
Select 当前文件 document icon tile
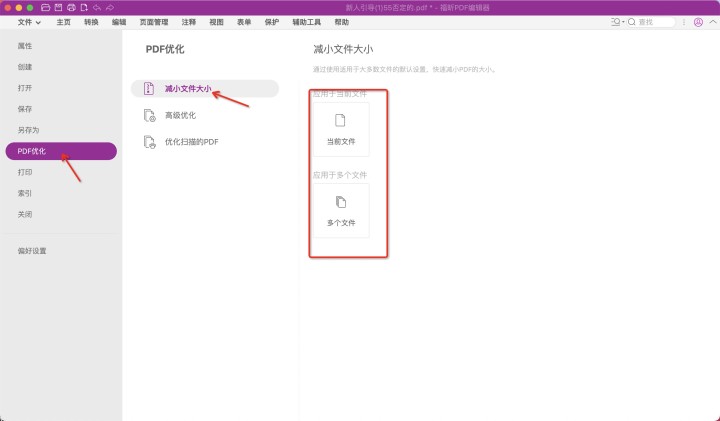click(340, 129)
